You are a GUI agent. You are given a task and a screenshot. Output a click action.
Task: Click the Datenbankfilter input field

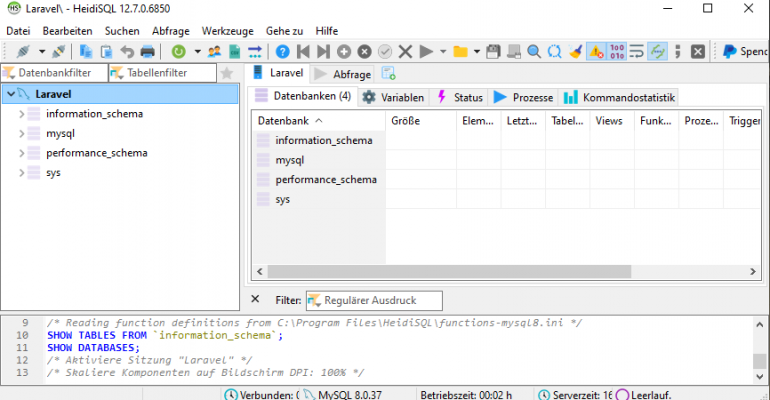[x=55, y=73]
